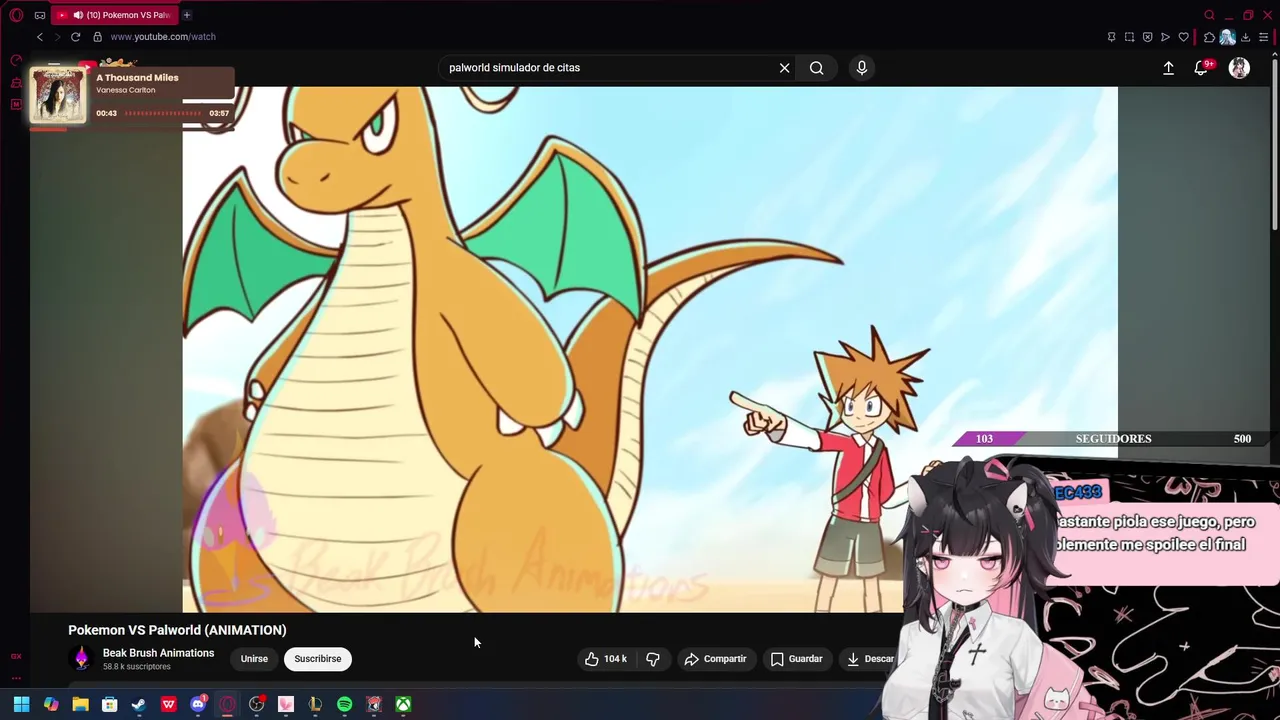Open ad blocker shield icon
This screenshot has height=720, width=1280.
(x=1147, y=37)
